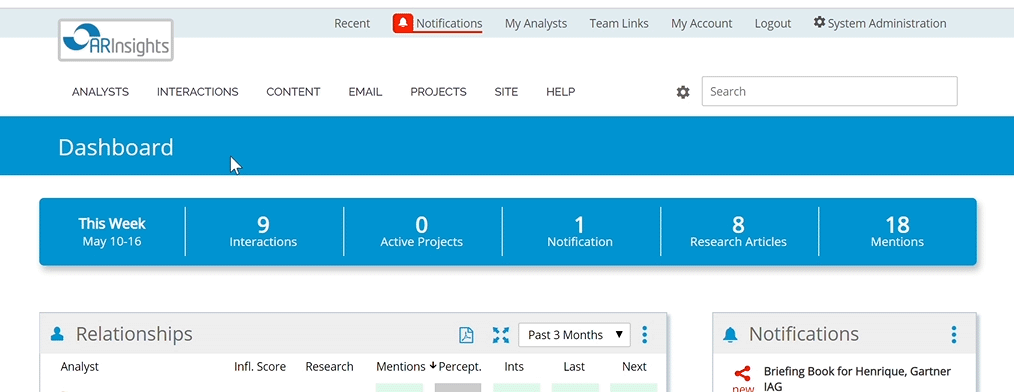Open Relationships panel three-dot menu

tap(644, 334)
